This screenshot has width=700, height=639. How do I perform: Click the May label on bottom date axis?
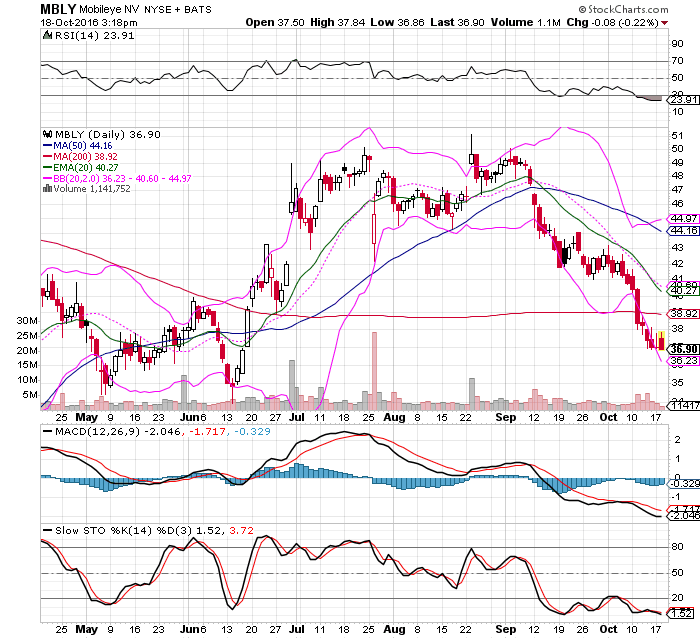coord(87,629)
